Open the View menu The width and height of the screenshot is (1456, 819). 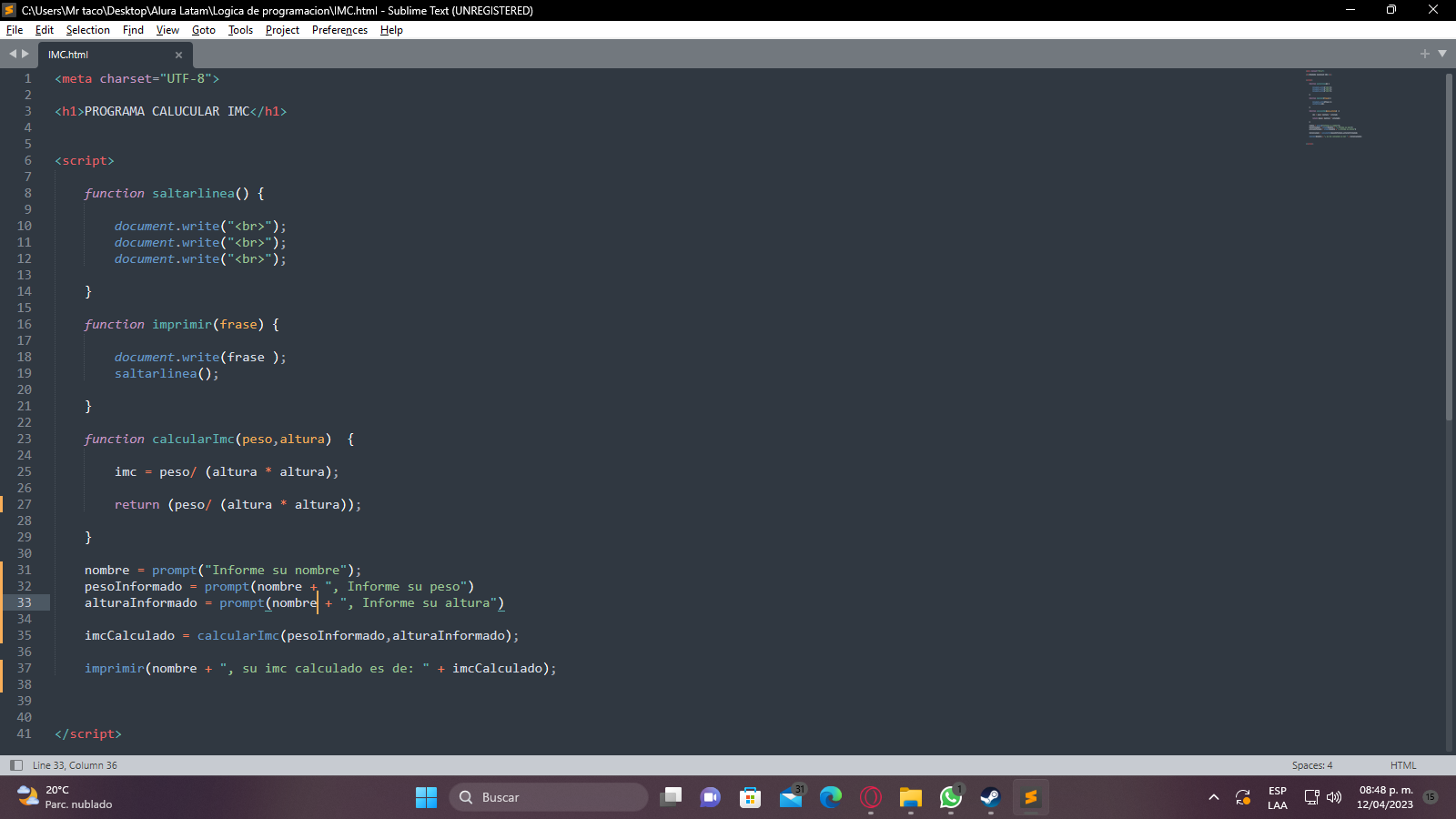pos(167,30)
